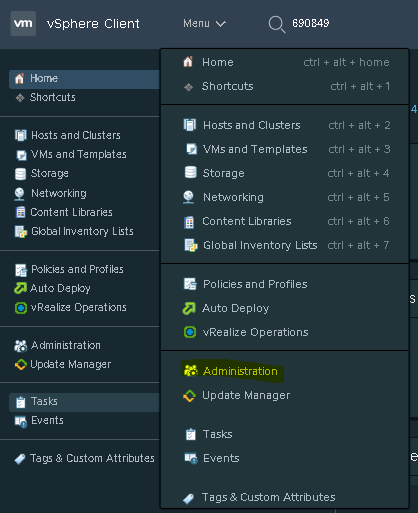Click Hosts and Clusters icon in menu
Viewport: 418px width, 513px height.
(190, 125)
